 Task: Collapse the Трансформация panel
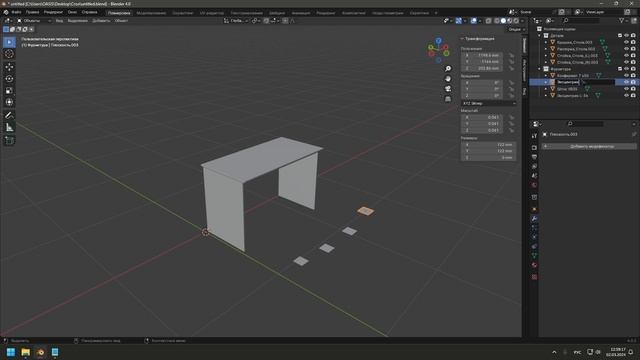coord(478,38)
